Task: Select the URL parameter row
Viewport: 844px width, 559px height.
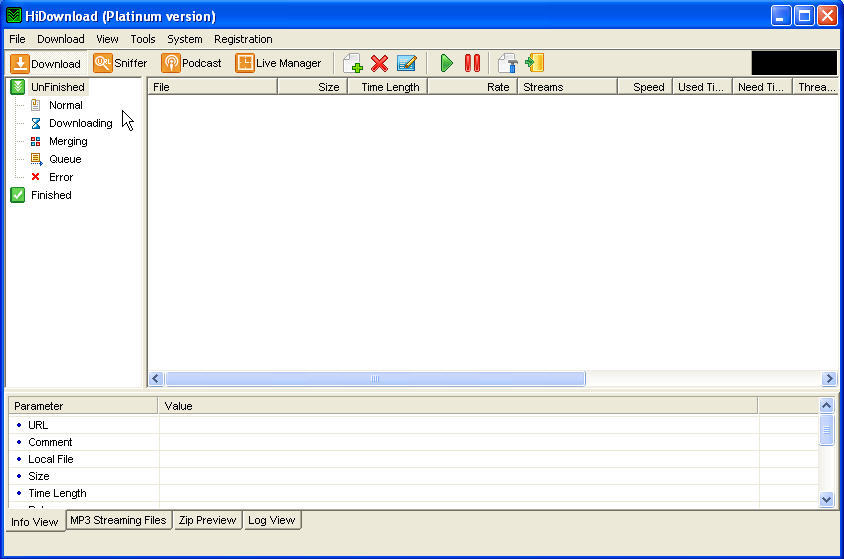Action: pos(413,425)
